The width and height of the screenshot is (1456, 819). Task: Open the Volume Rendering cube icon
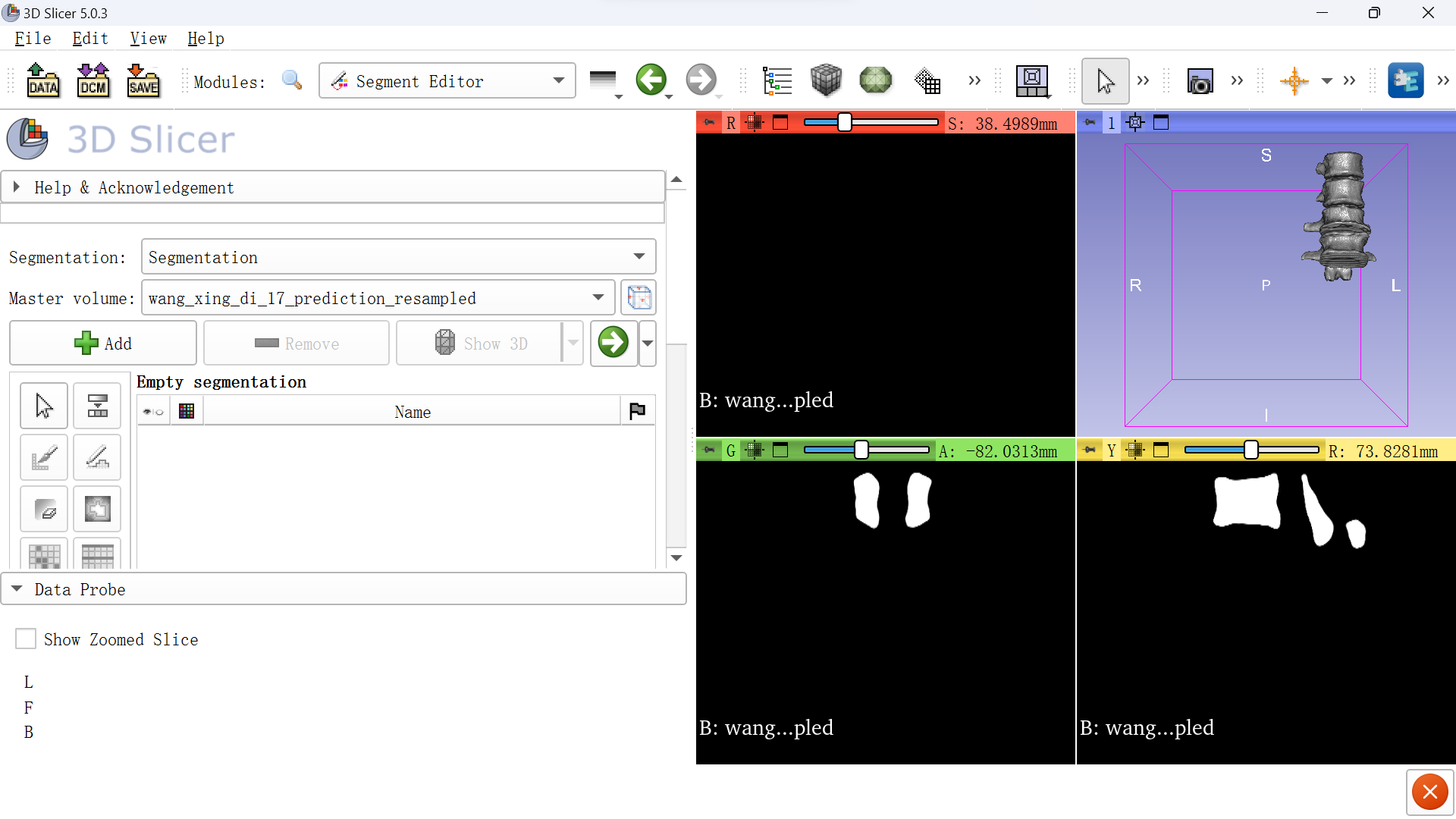[826, 80]
